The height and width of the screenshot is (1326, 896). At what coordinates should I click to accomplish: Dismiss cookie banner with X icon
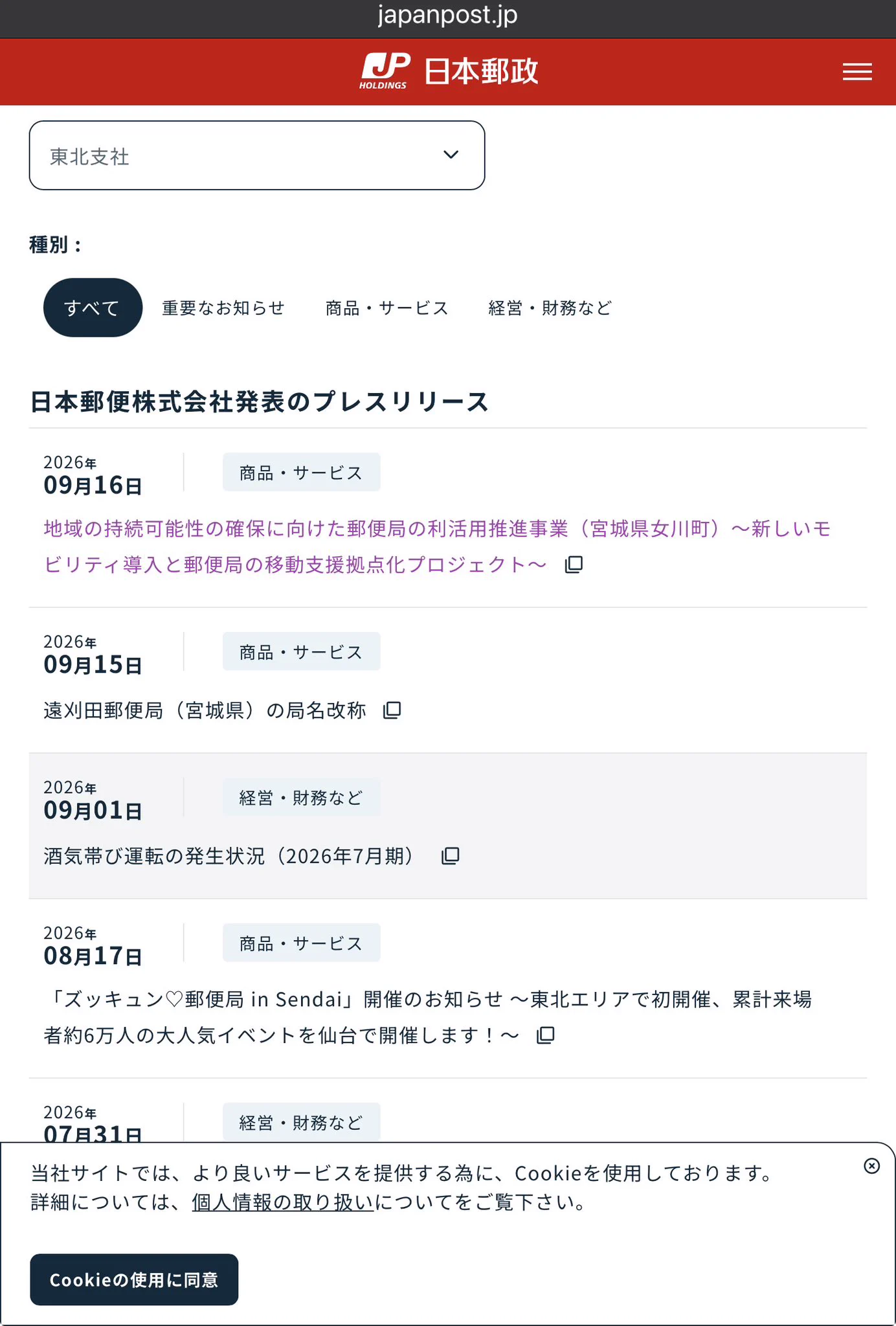872,1166
